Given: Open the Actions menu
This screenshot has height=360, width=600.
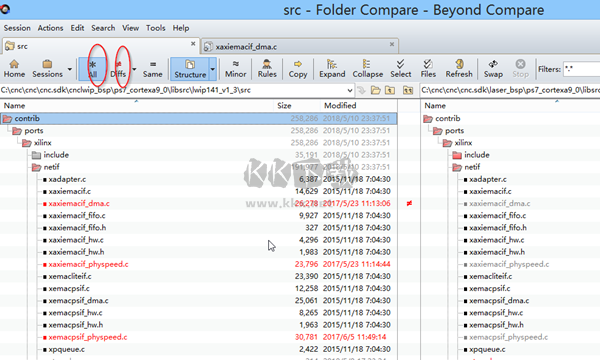Looking at the screenshot, I should 50,28.
